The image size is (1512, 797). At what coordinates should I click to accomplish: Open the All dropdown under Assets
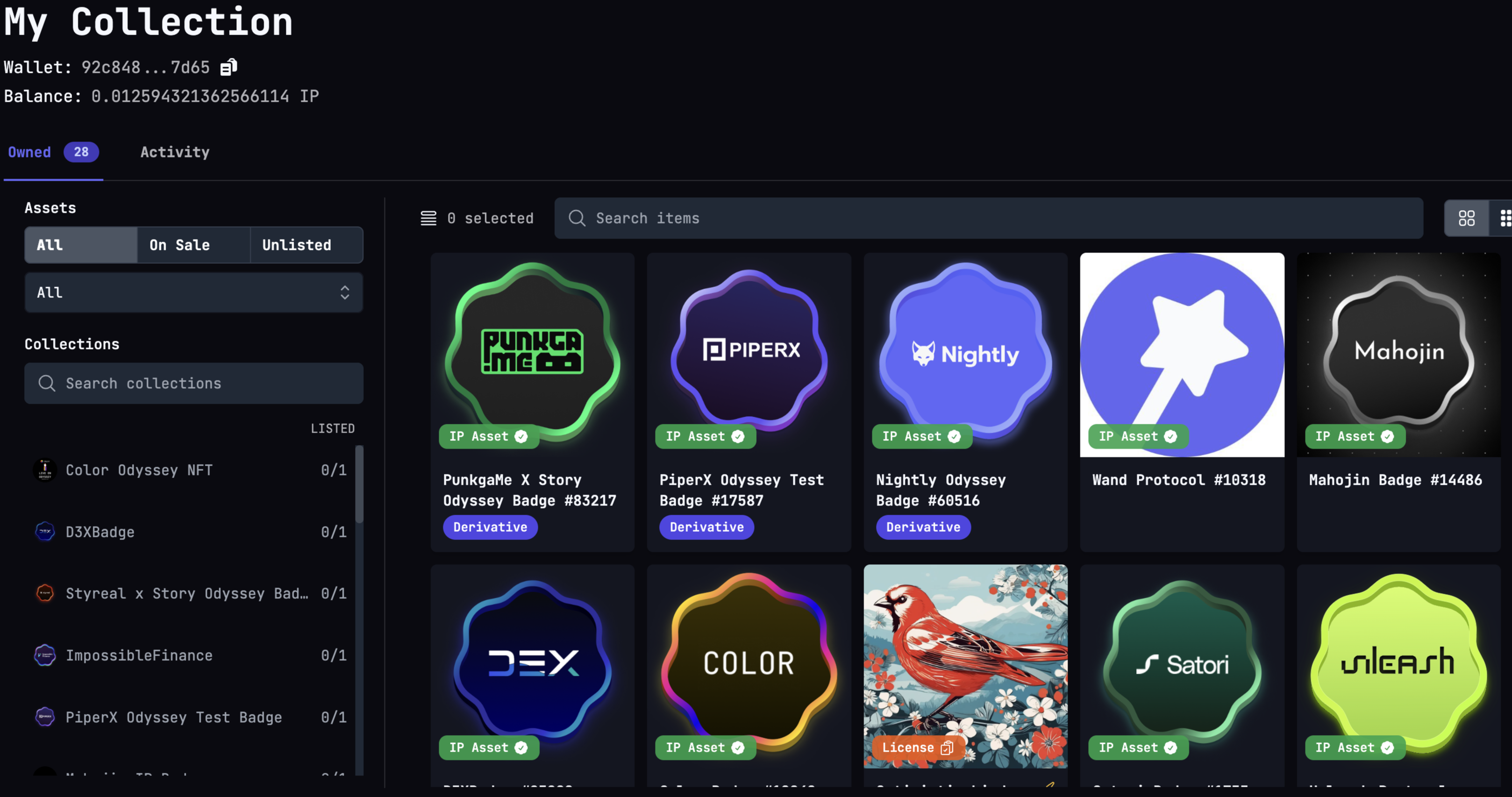point(194,292)
